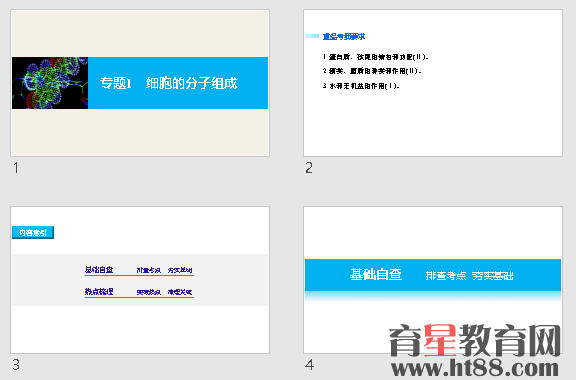
Task: Open the 基础自查 link on slide 3
Action: coord(99,270)
